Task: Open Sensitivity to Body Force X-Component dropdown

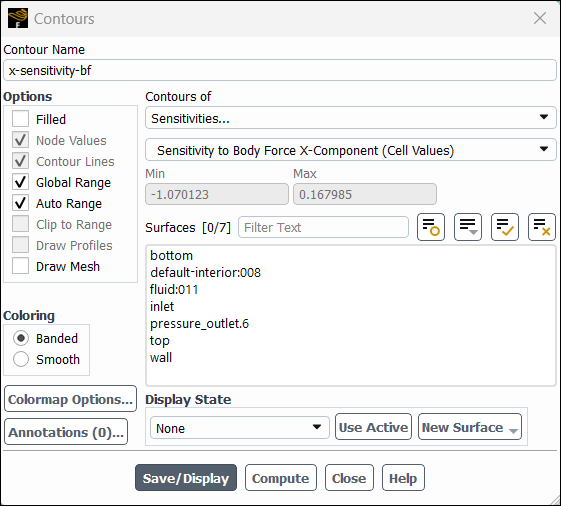Action: [351, 150]
